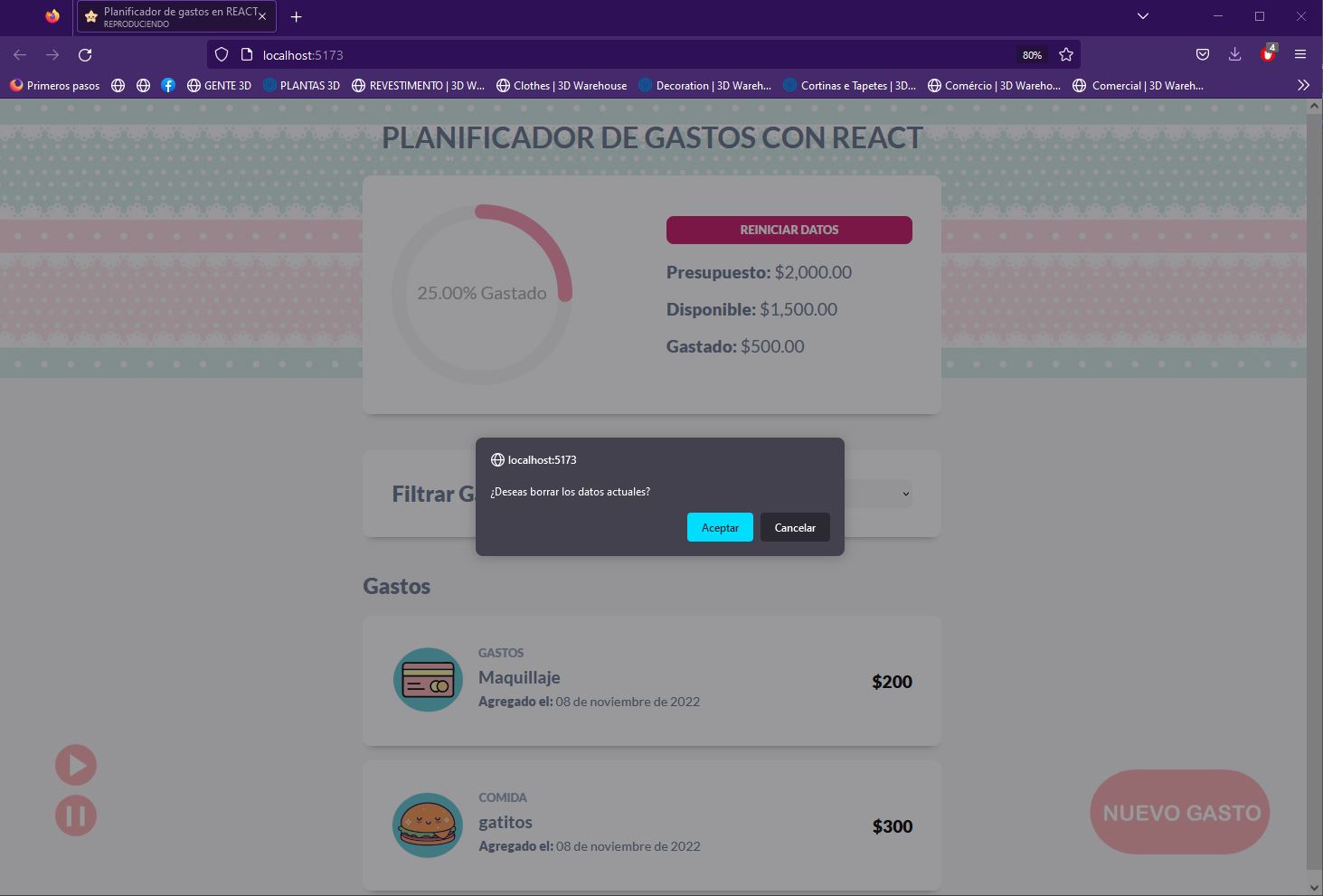Open the REVESTIMENTO | 3D W... bookmark
1323x896 pixels.
[418, 85]
